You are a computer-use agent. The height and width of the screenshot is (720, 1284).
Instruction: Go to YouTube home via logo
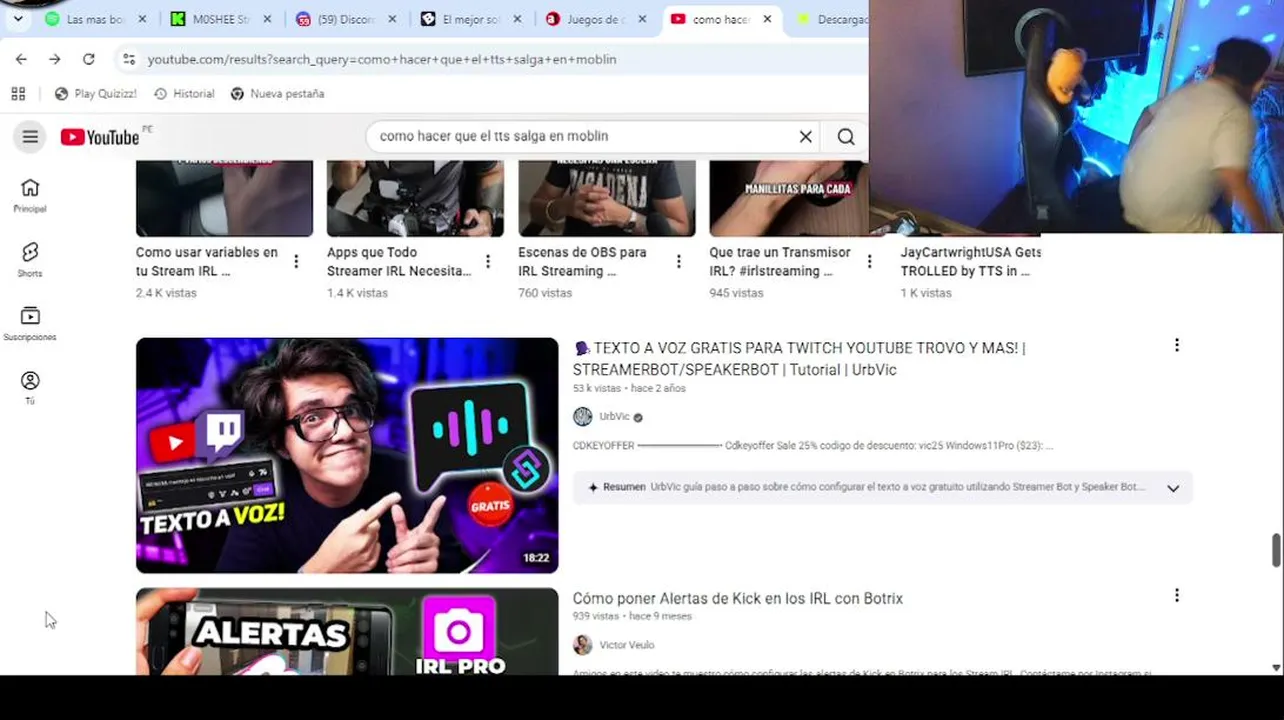point(100,137)
